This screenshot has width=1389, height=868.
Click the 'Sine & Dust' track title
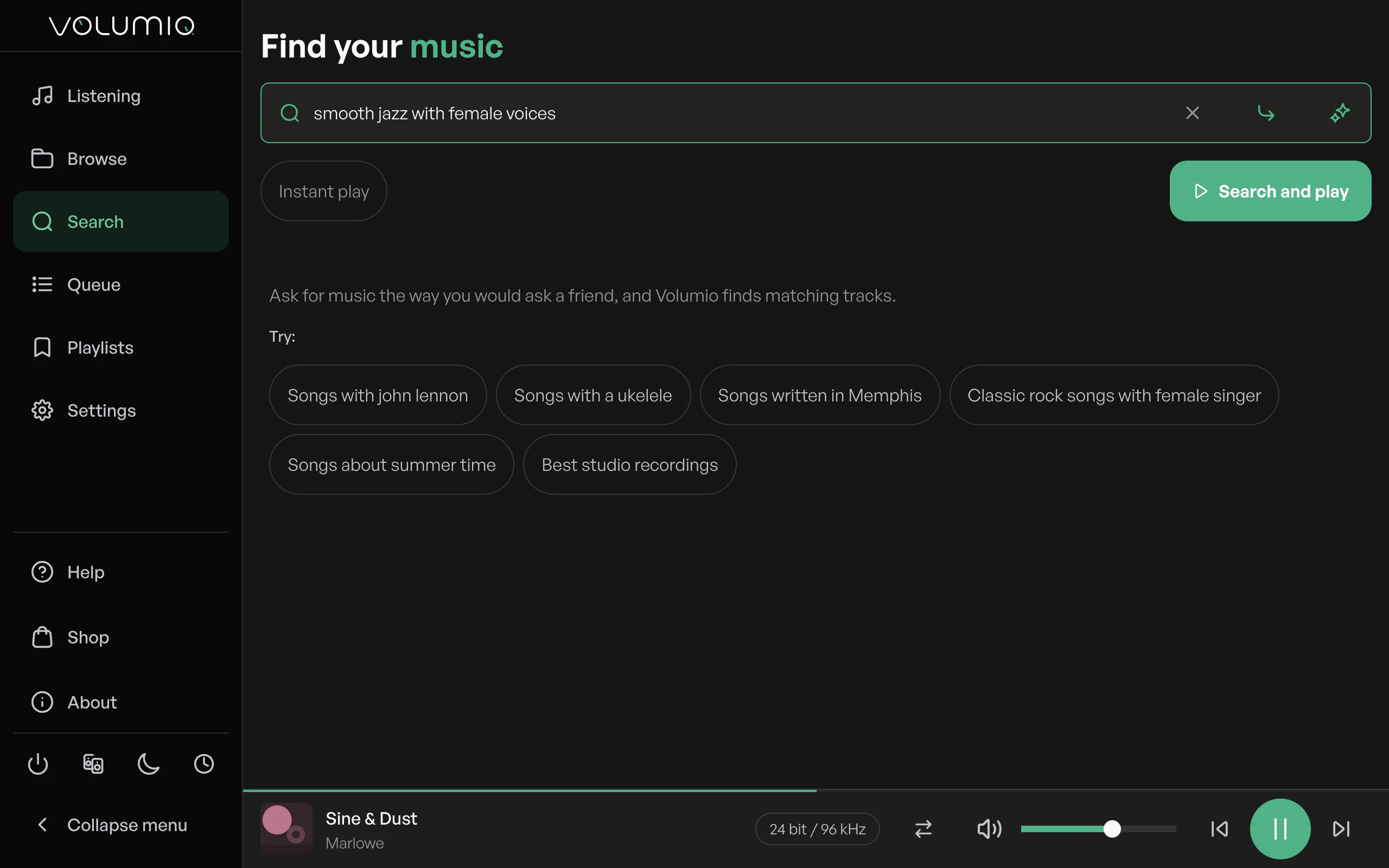[x=371, y=819]
